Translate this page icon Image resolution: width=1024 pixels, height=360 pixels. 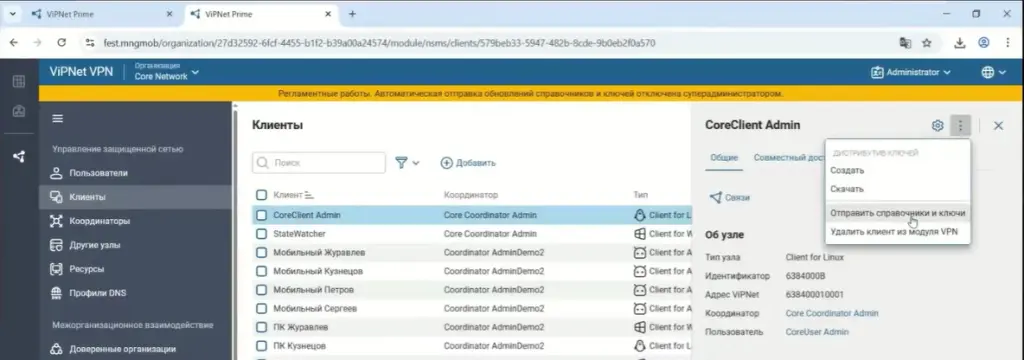[x=905, y=43]
